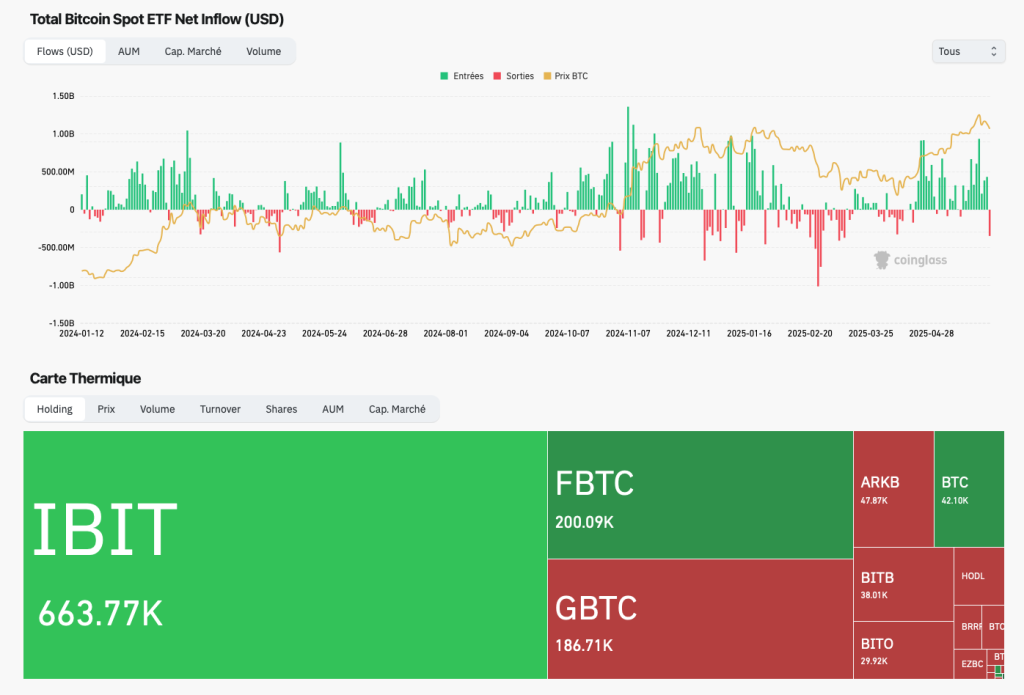Click the GBTC heatmap tile
Image resolution: width=1024 pixels, height=695 pixels.
700,619
